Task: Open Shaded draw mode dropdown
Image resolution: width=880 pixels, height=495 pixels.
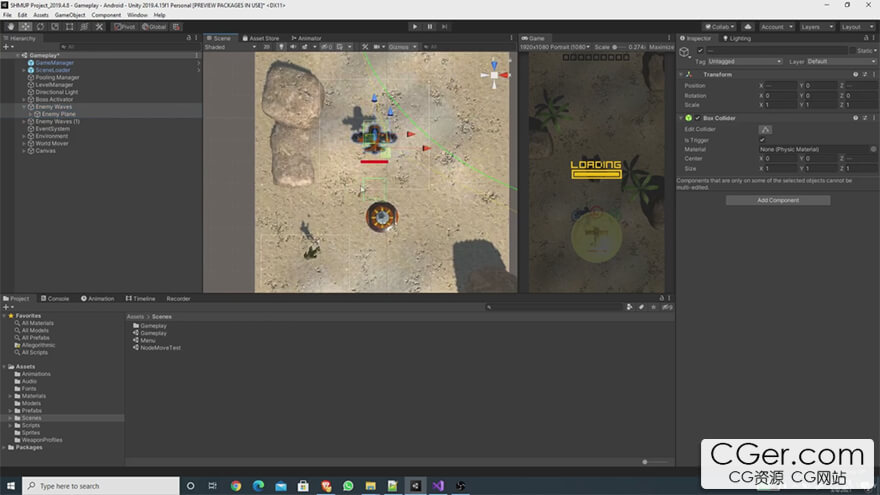Action: point(231,47)
